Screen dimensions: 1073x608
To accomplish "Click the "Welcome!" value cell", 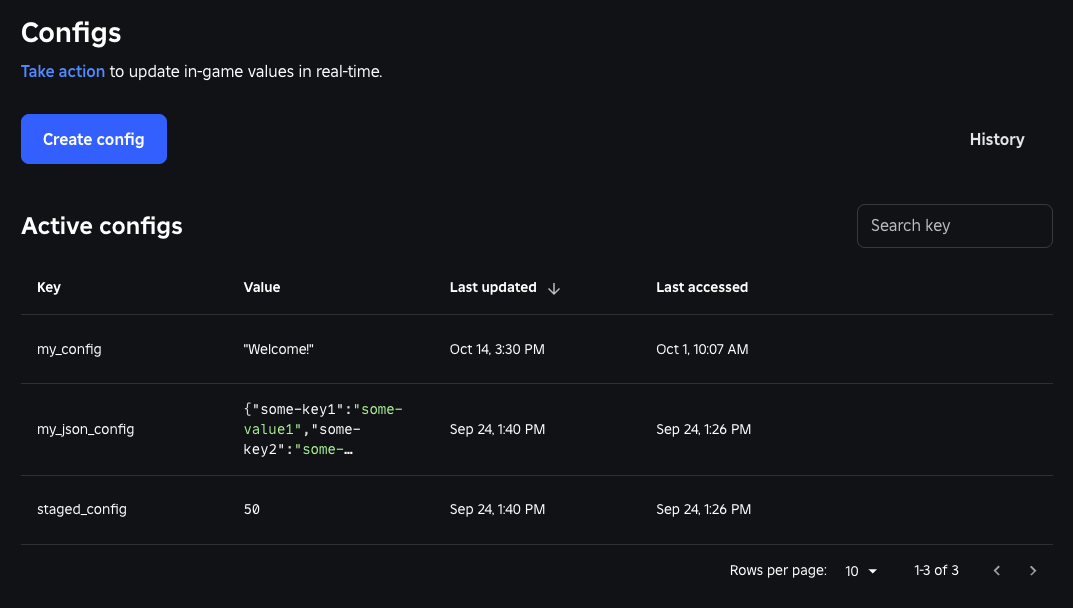I will 278,349.
